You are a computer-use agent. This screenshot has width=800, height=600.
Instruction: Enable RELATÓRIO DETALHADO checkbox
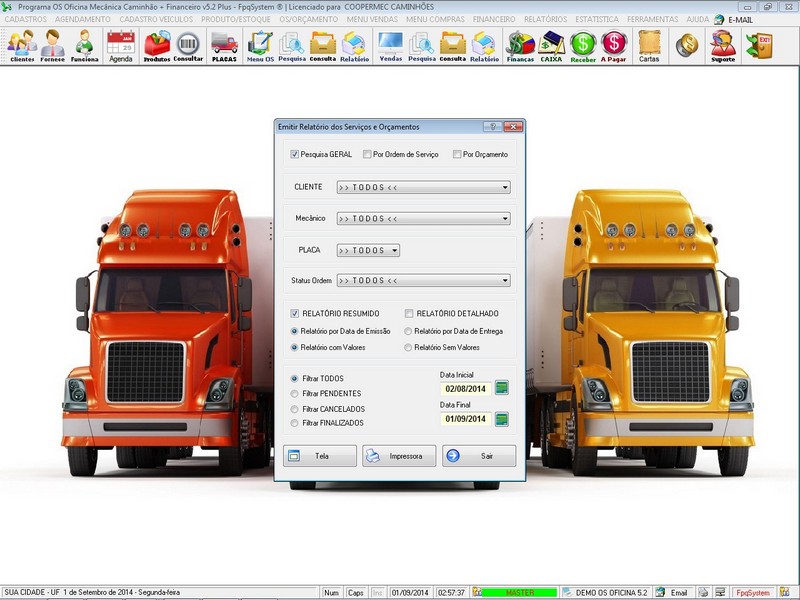409,313
